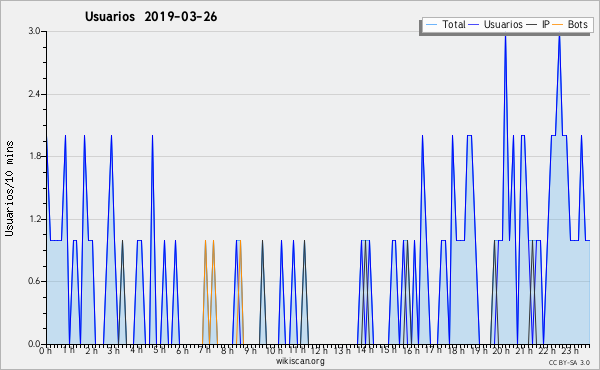Click the 4 h x-axis label
This screenshot has height=370, width=600.
point(136,350)
